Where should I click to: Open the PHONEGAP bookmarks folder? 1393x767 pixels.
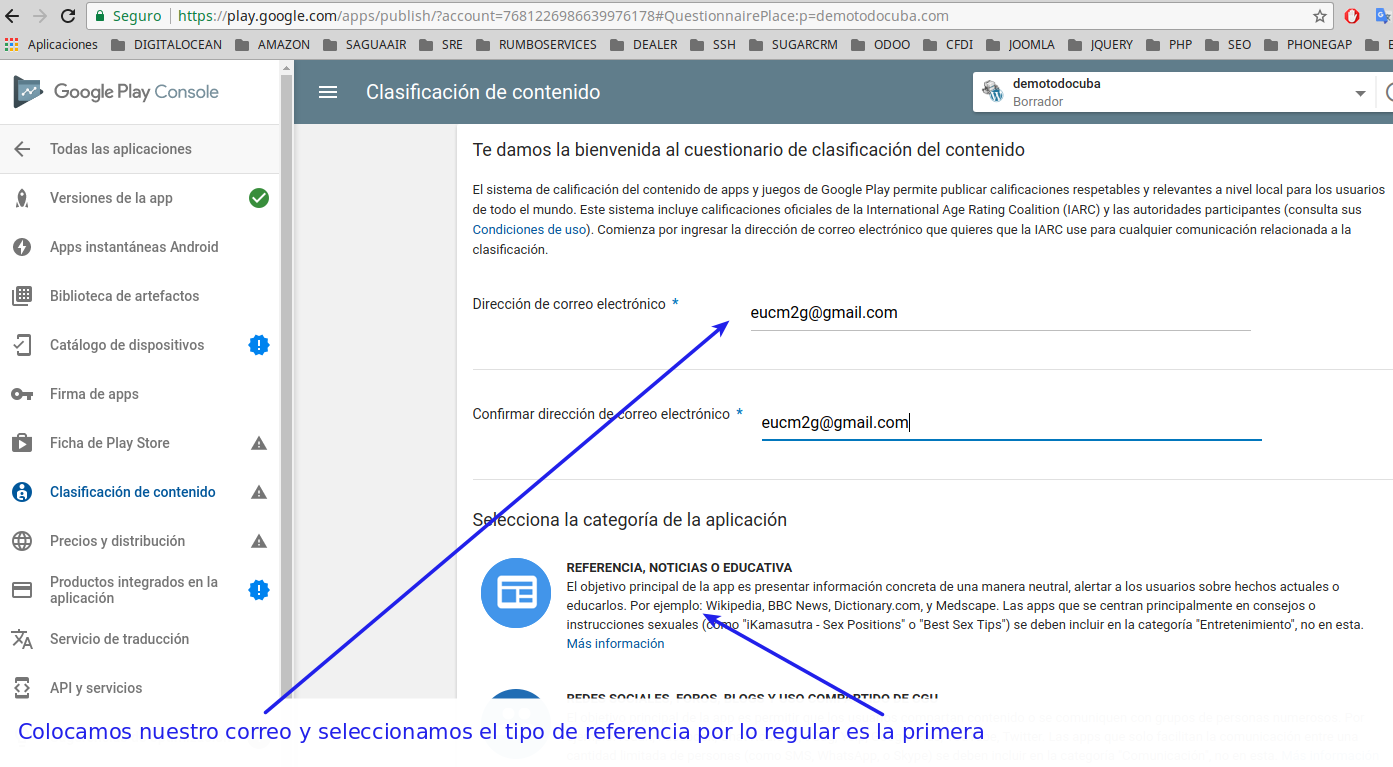1308,45
